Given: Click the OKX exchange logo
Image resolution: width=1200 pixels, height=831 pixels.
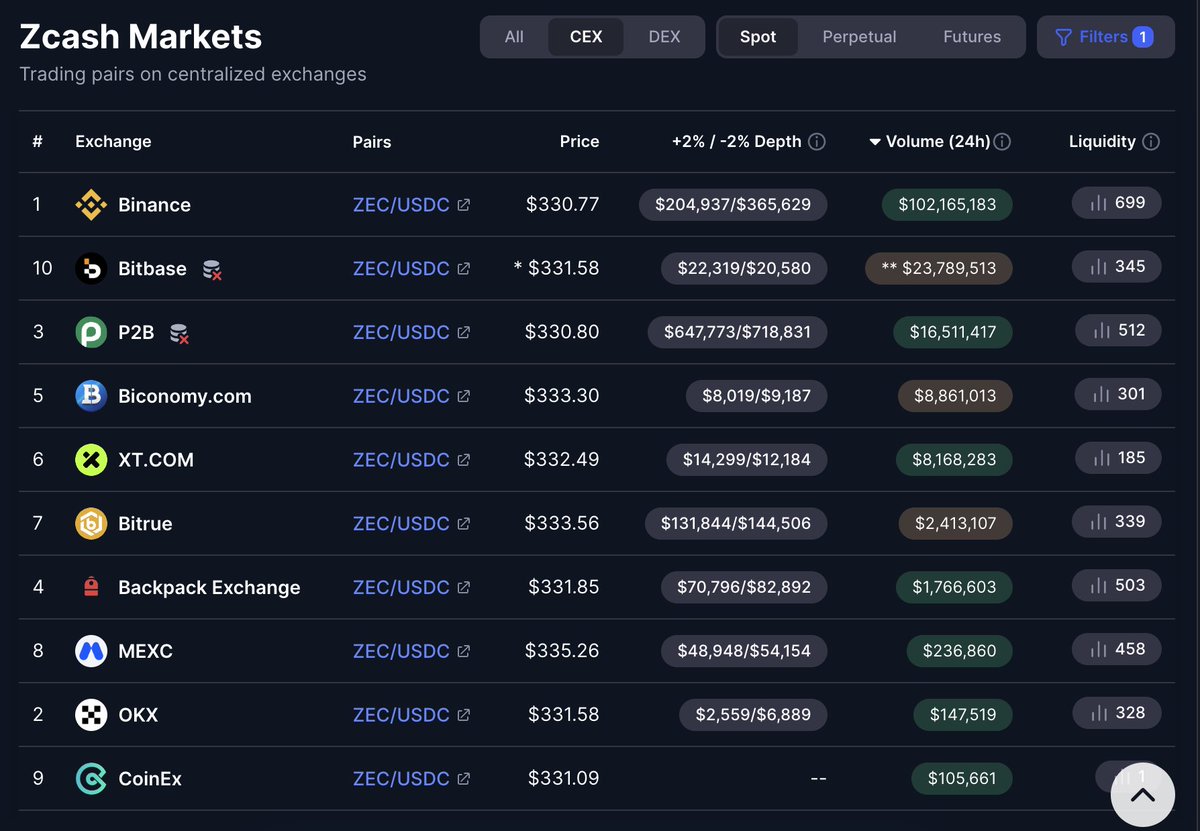Looking at the screenshot, I should (91, 715).
